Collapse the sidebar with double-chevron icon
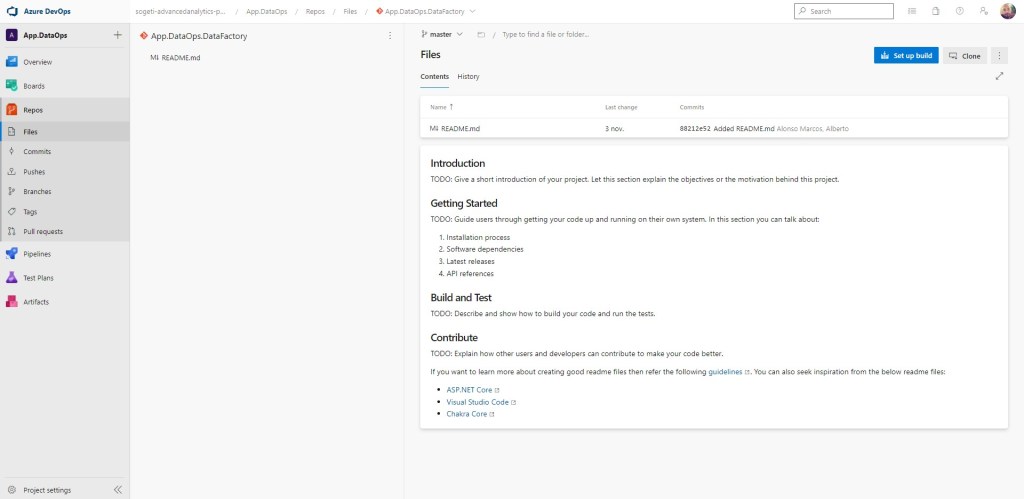 (117, 490)
